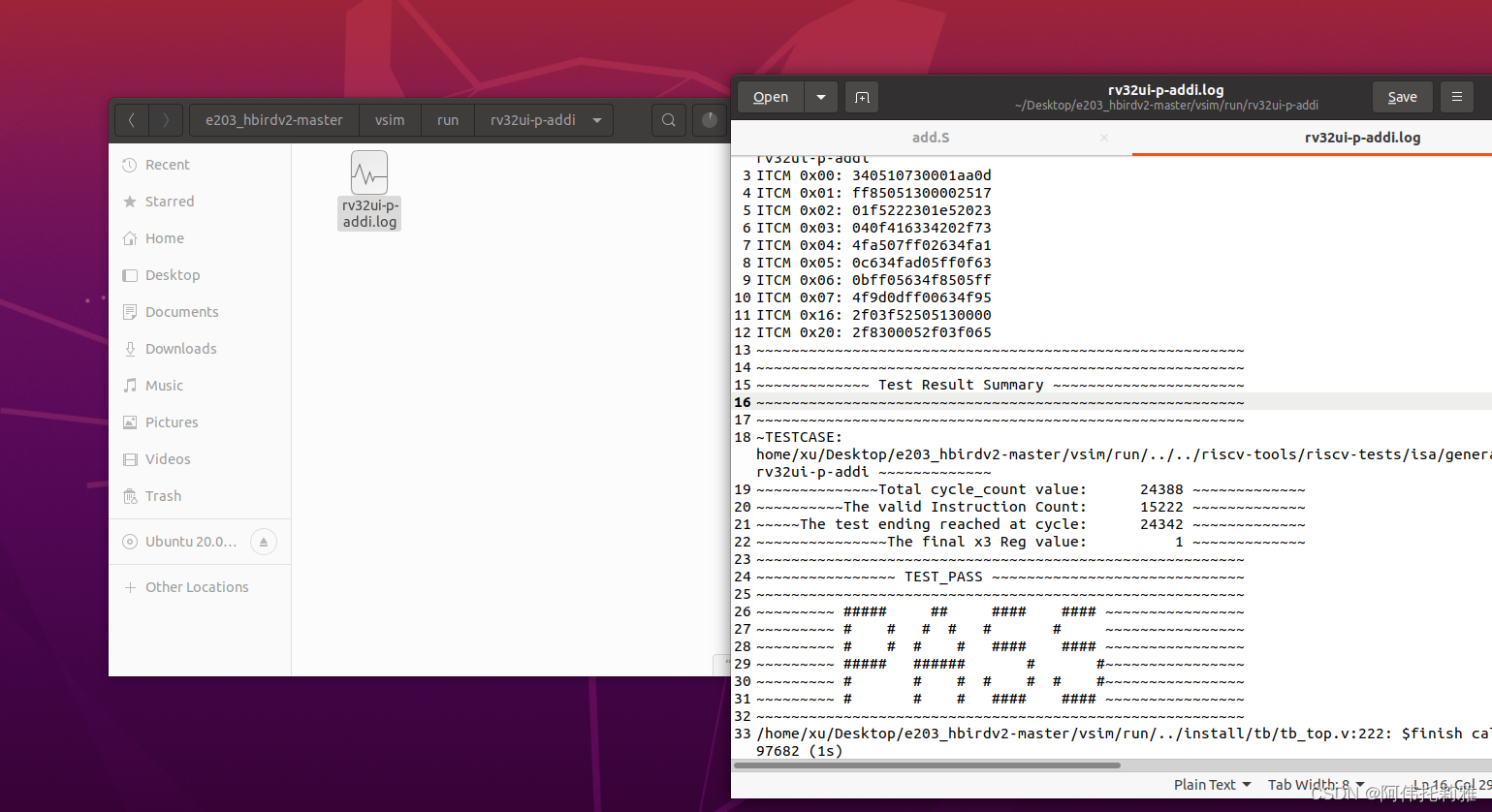Click the TEST_PASS line in log
Viewport: 1492px width, 812px height.
(1000, 577)
